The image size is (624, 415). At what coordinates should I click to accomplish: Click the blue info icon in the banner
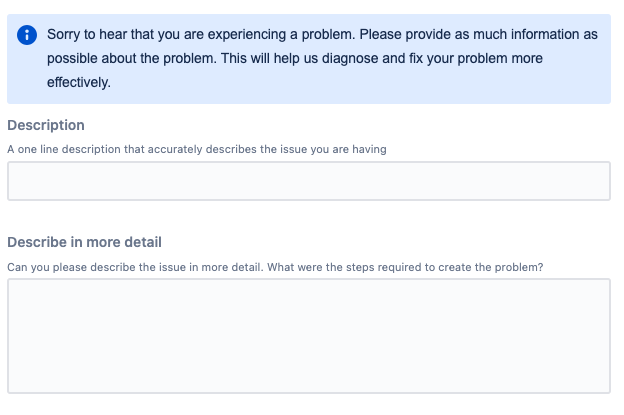coord(27,35)
